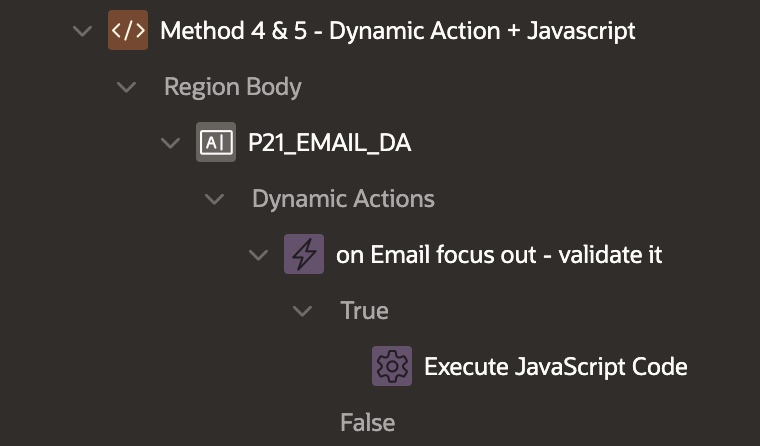This screenshot has height=446, width=760.
Task: Collapse the Region Body chevron
Action: click(x=126, y=87)
